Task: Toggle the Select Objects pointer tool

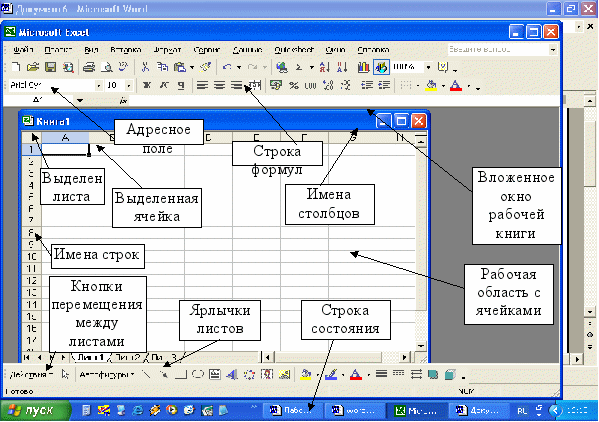Action: [65, 374]
